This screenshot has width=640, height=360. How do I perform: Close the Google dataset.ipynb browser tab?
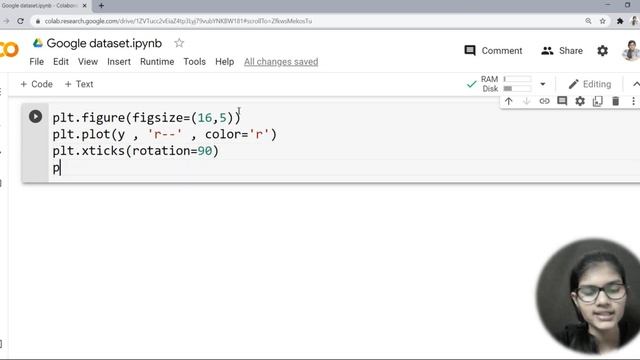pos(85,6)
